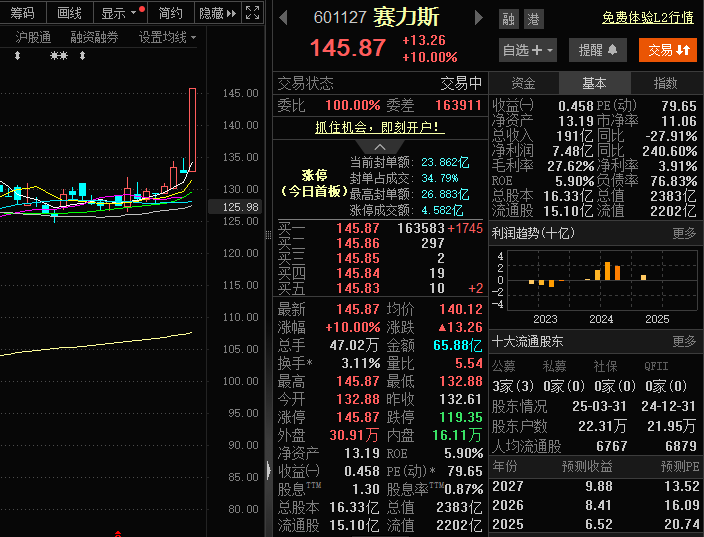Set a 提醒 price alert
The image size is (704, 537).
[x=598, y=50]
